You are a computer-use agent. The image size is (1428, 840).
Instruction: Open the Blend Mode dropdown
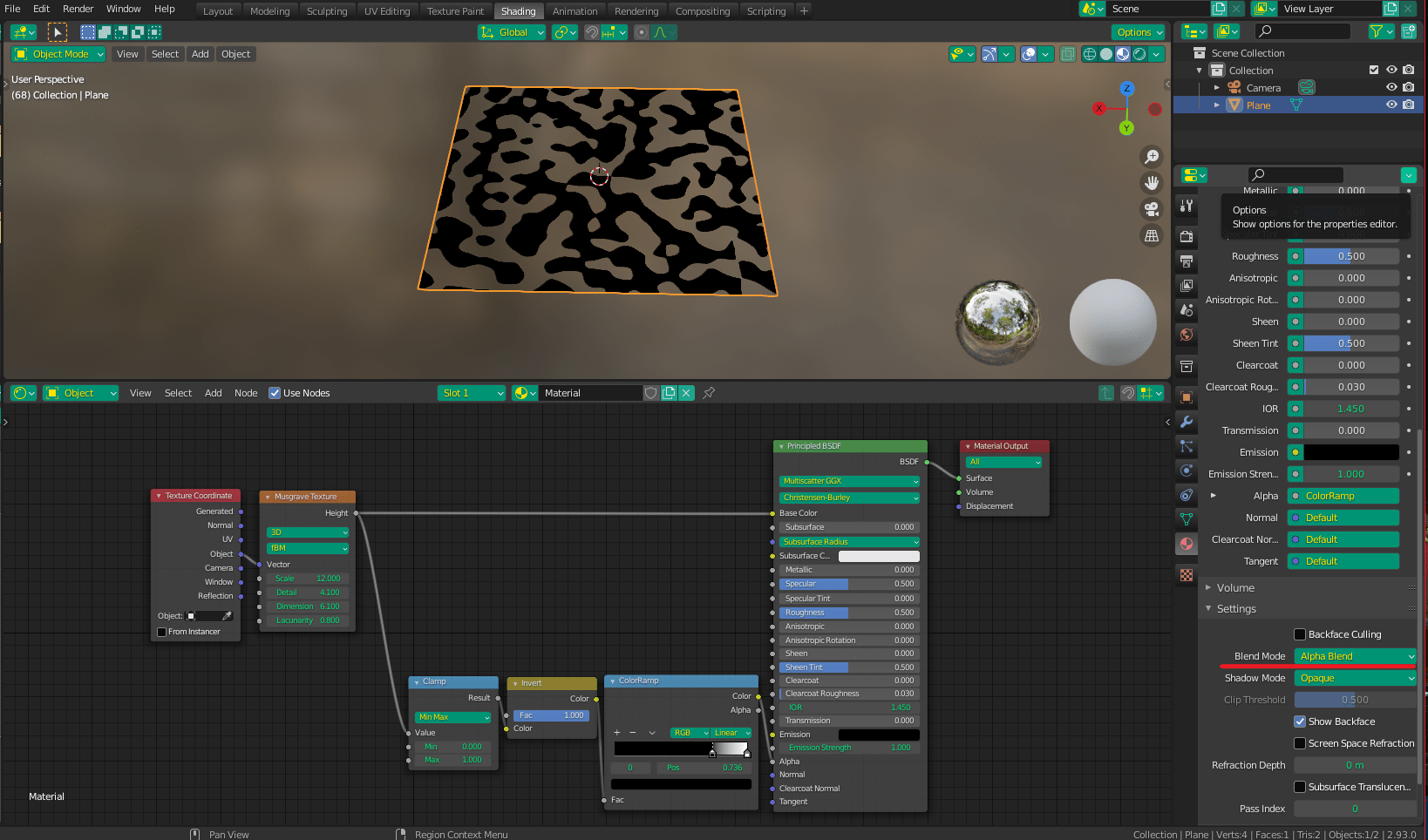1355,656
